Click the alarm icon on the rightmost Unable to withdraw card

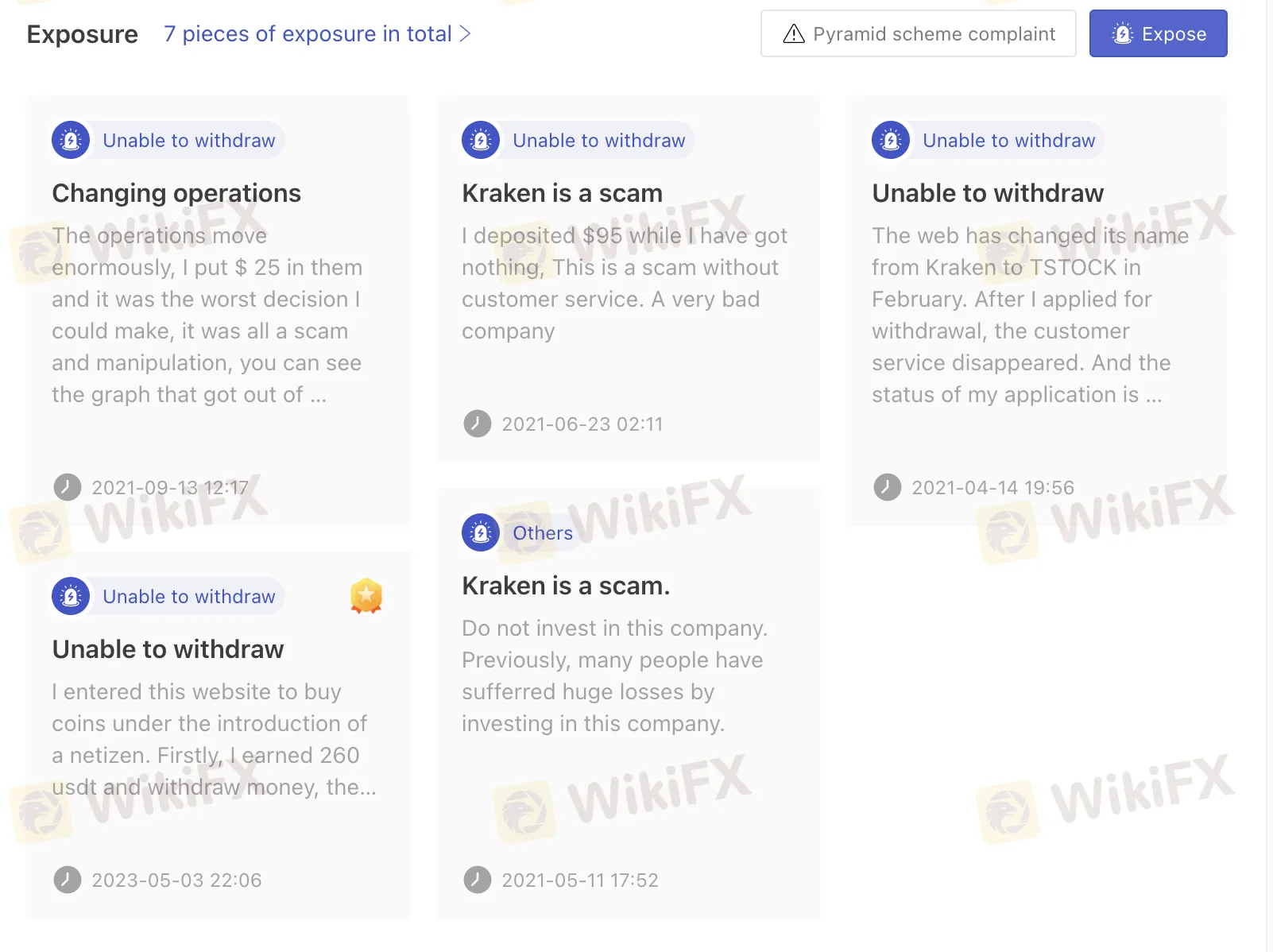pos(890,140)
